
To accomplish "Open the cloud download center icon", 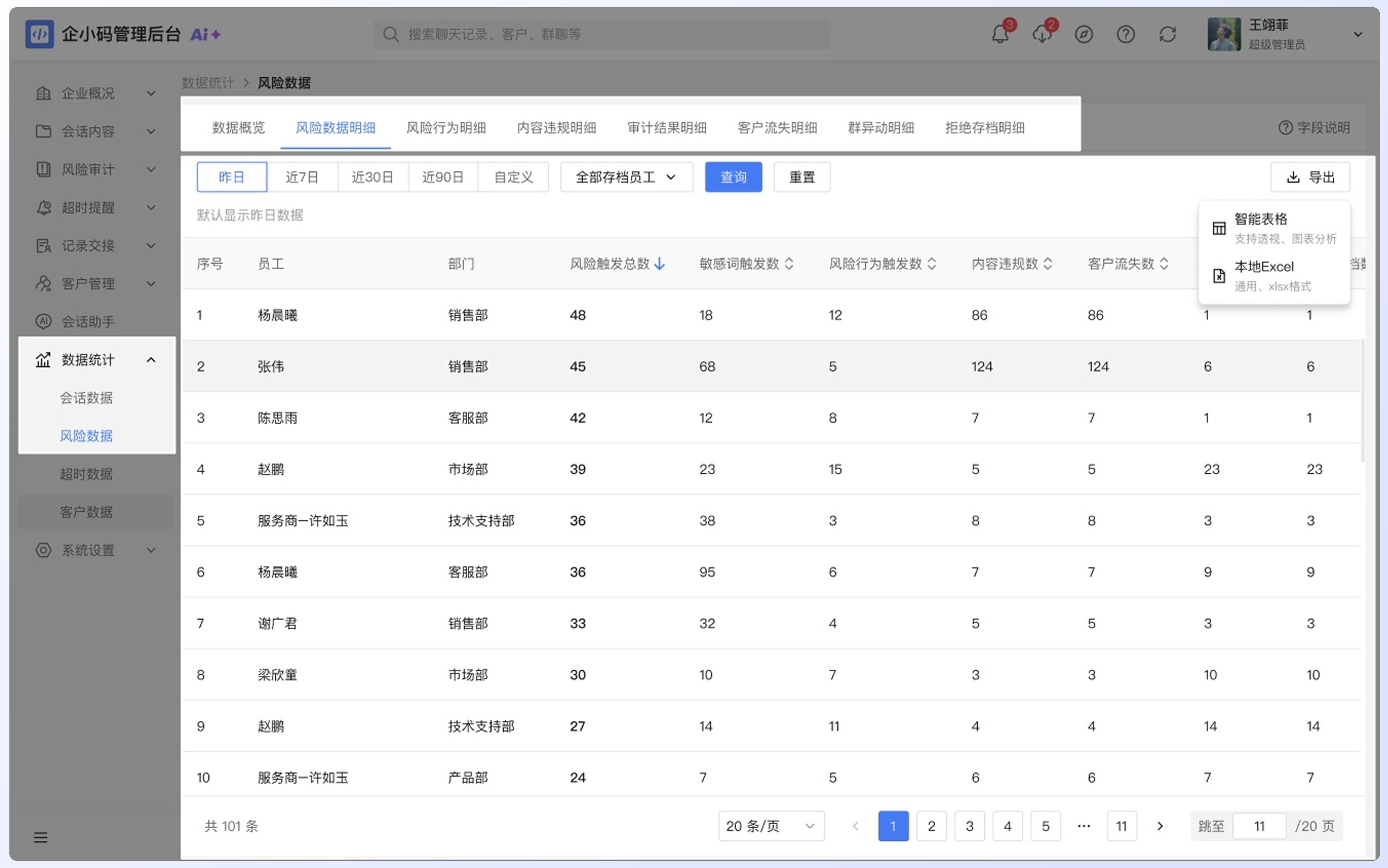I will click(x=1042, y=34).
